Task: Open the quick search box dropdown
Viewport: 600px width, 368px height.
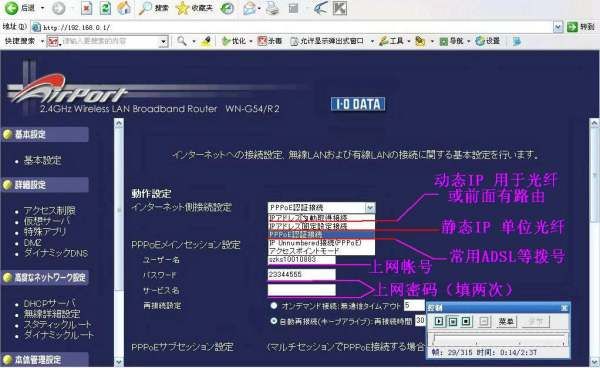Action: pyautogui.click(x=164, y=41)
